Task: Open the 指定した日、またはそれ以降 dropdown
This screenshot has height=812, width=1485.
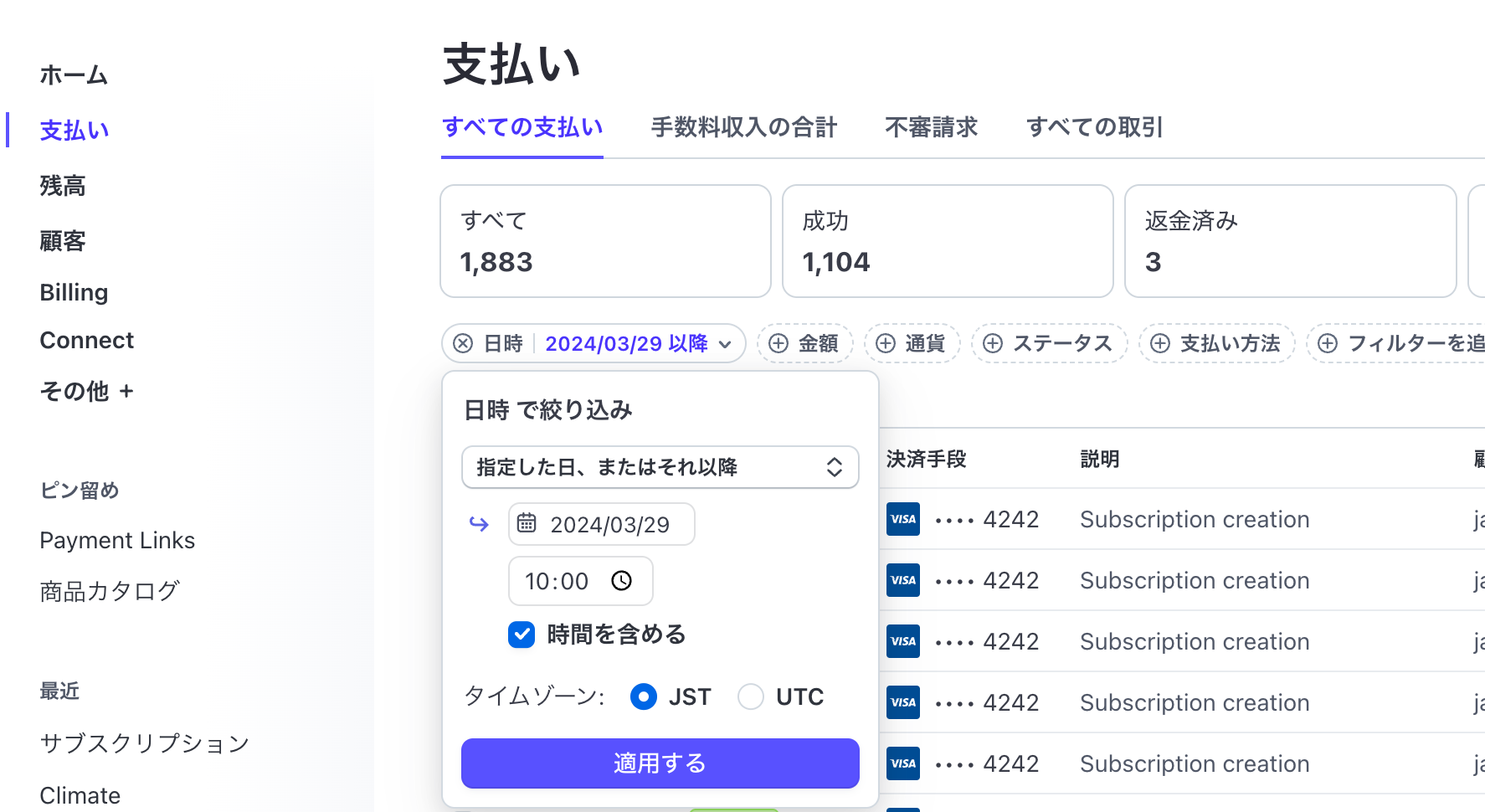Action: 660,467
